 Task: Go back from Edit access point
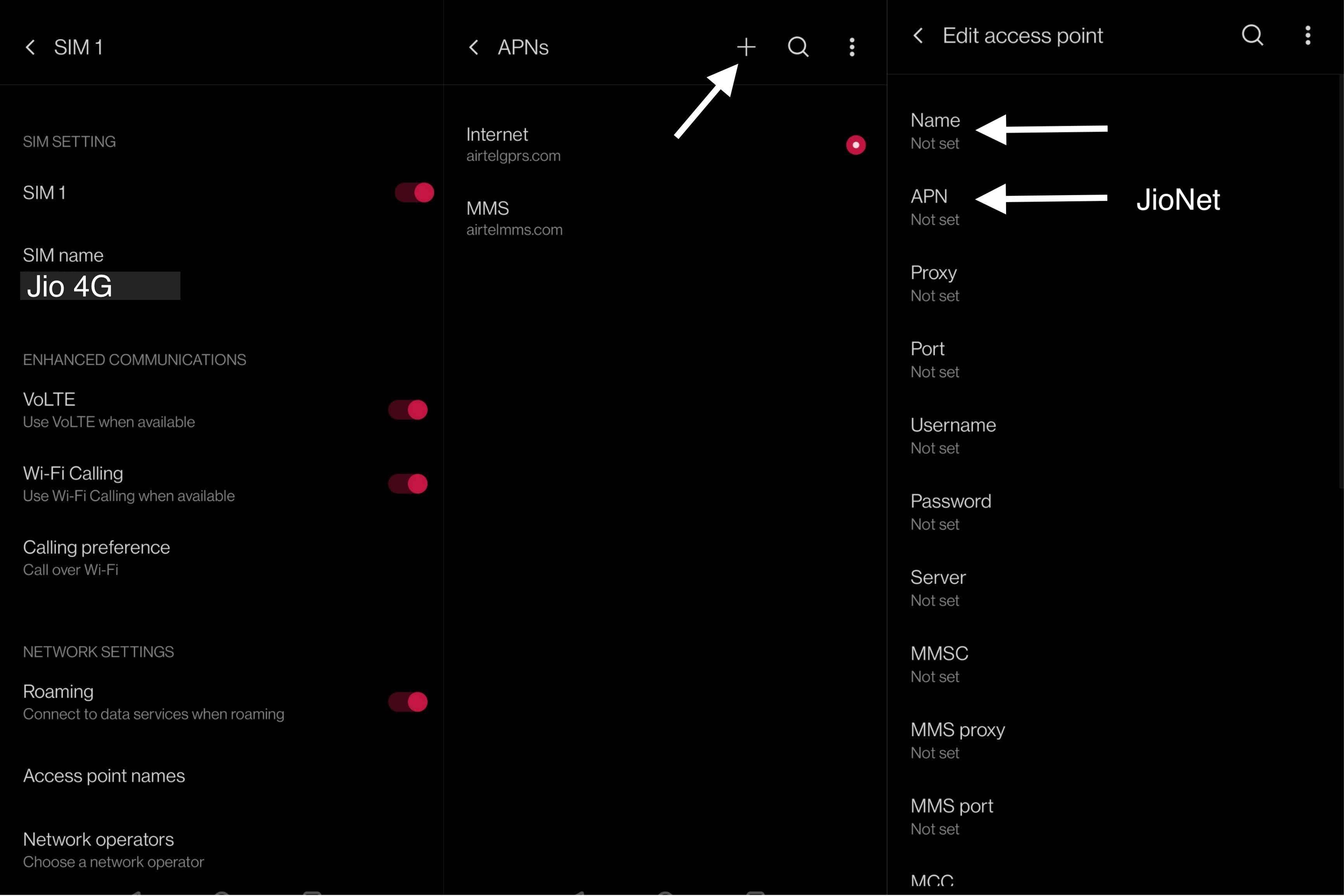tap(918, 35)
